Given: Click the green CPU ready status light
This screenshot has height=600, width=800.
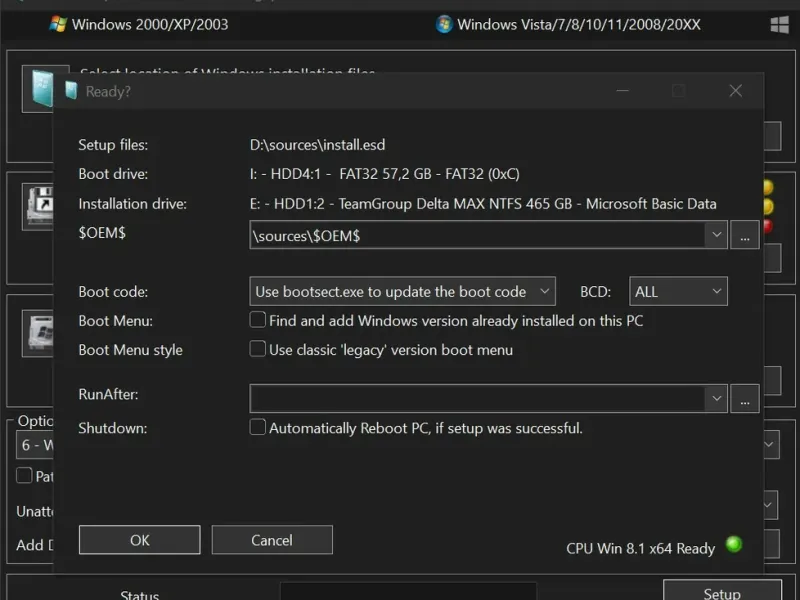Looking at the screenshot, I should pyautogui.click(x=734, y=544).
